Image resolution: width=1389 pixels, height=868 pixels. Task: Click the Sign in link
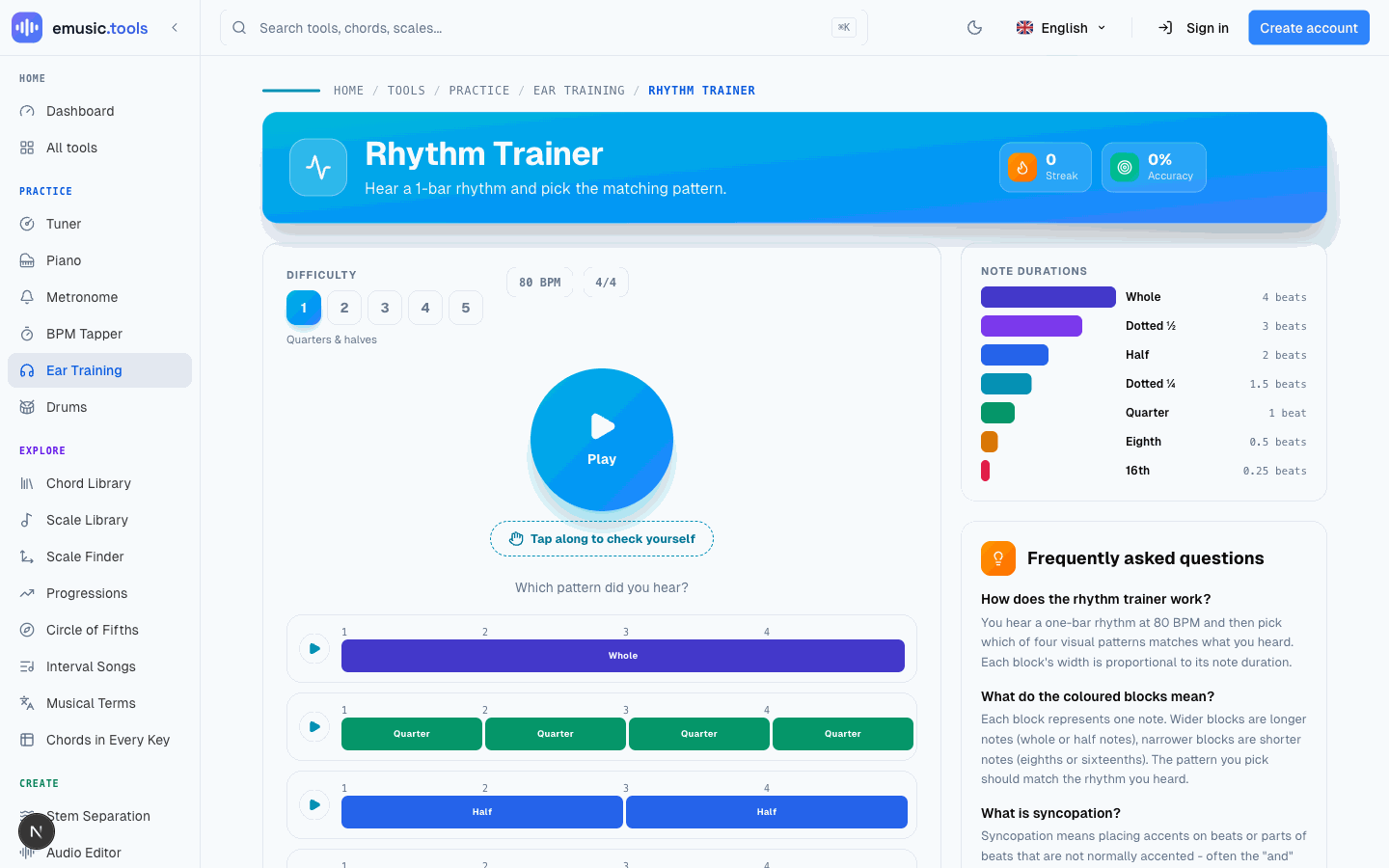coord(1193,28)
